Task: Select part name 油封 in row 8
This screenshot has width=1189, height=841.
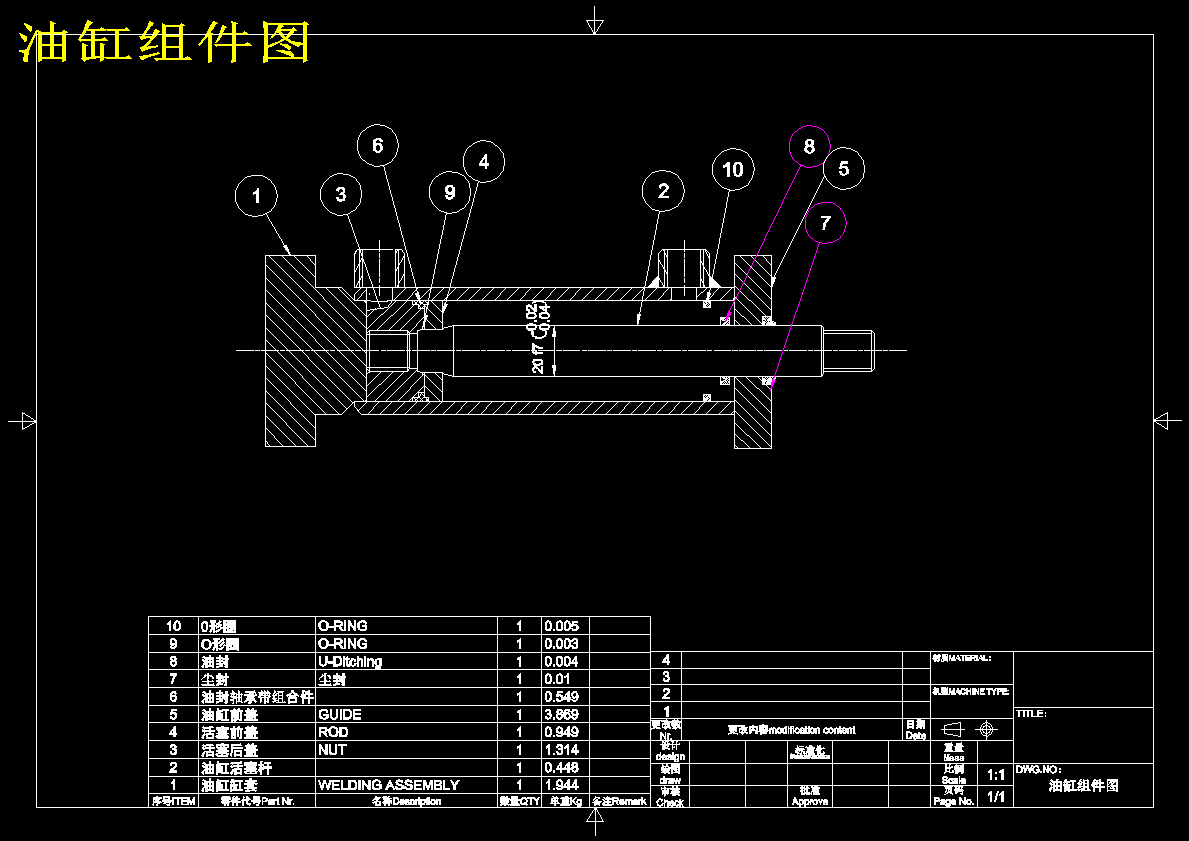Action: [215, 661]
